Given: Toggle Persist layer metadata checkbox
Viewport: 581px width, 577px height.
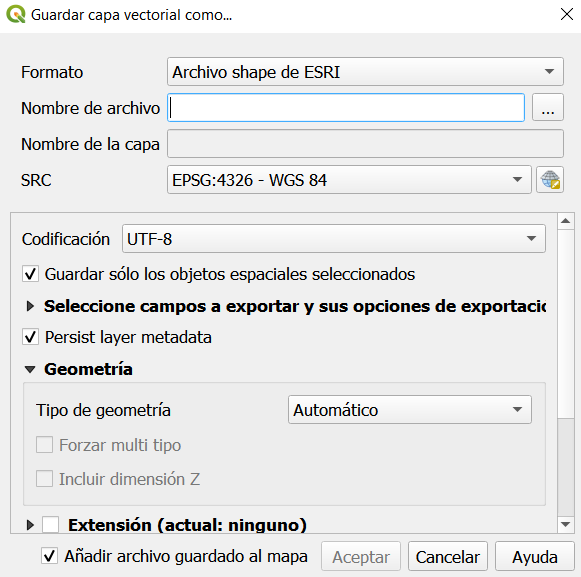Looking at the screenshot, I should click(30, 337).
